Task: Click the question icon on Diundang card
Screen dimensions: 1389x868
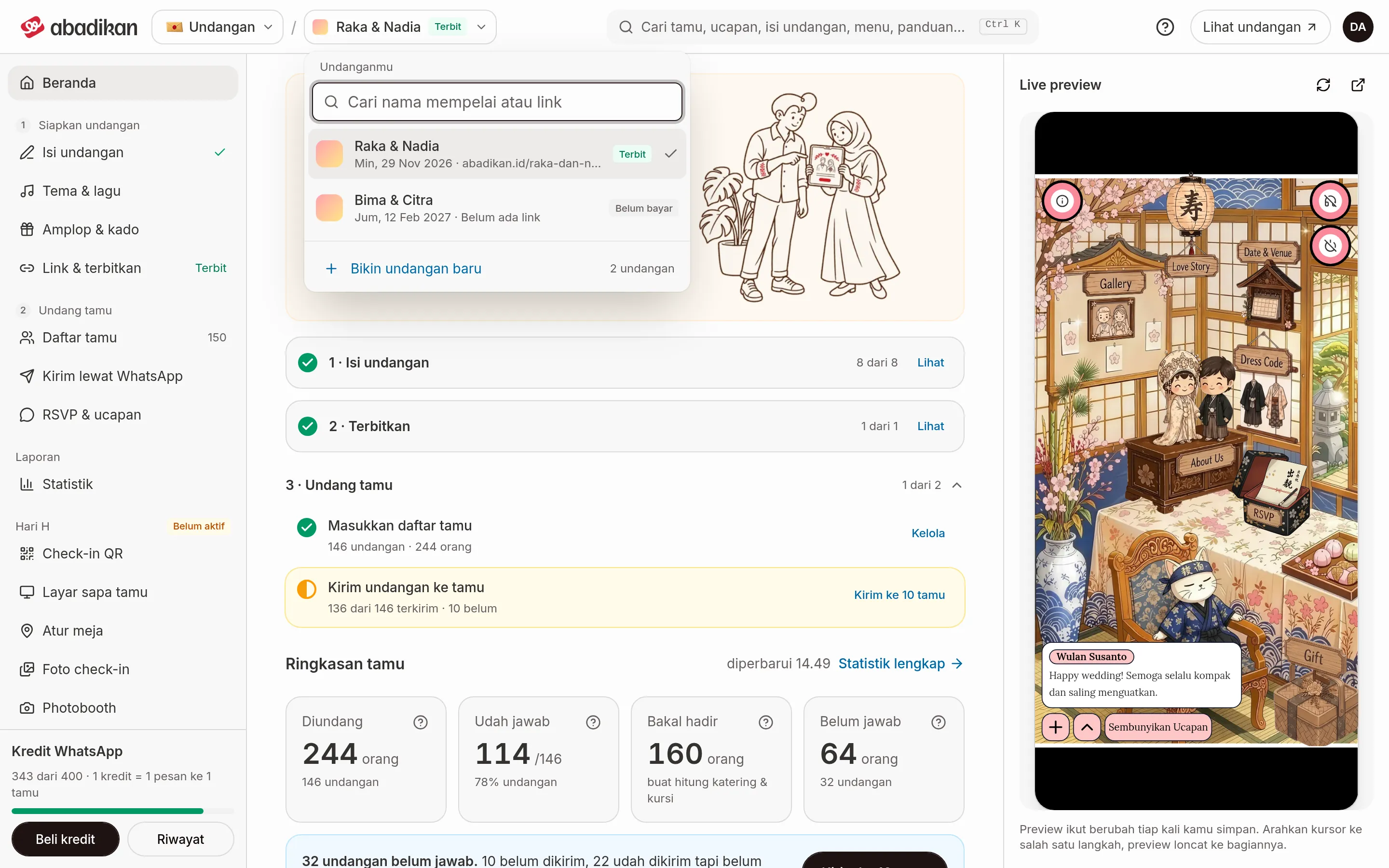Action: [421, 722]
